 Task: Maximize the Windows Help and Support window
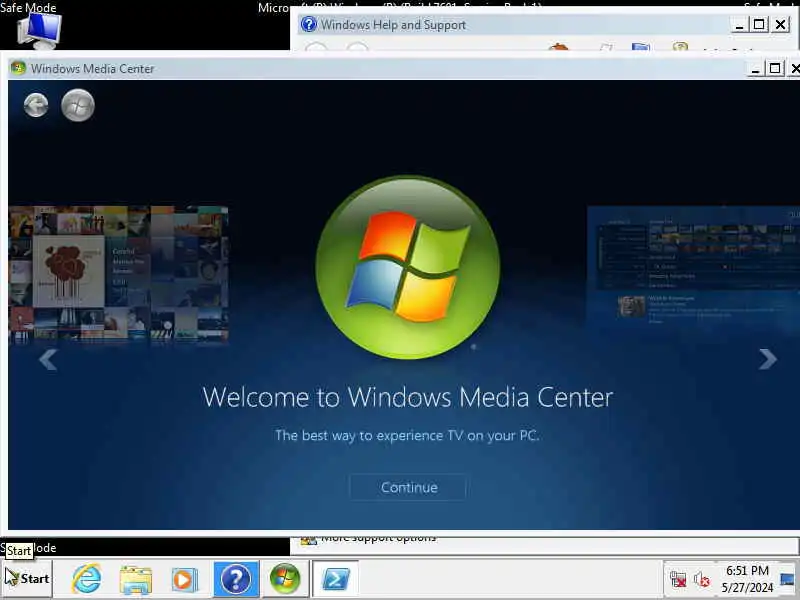[x=759, y=24]
